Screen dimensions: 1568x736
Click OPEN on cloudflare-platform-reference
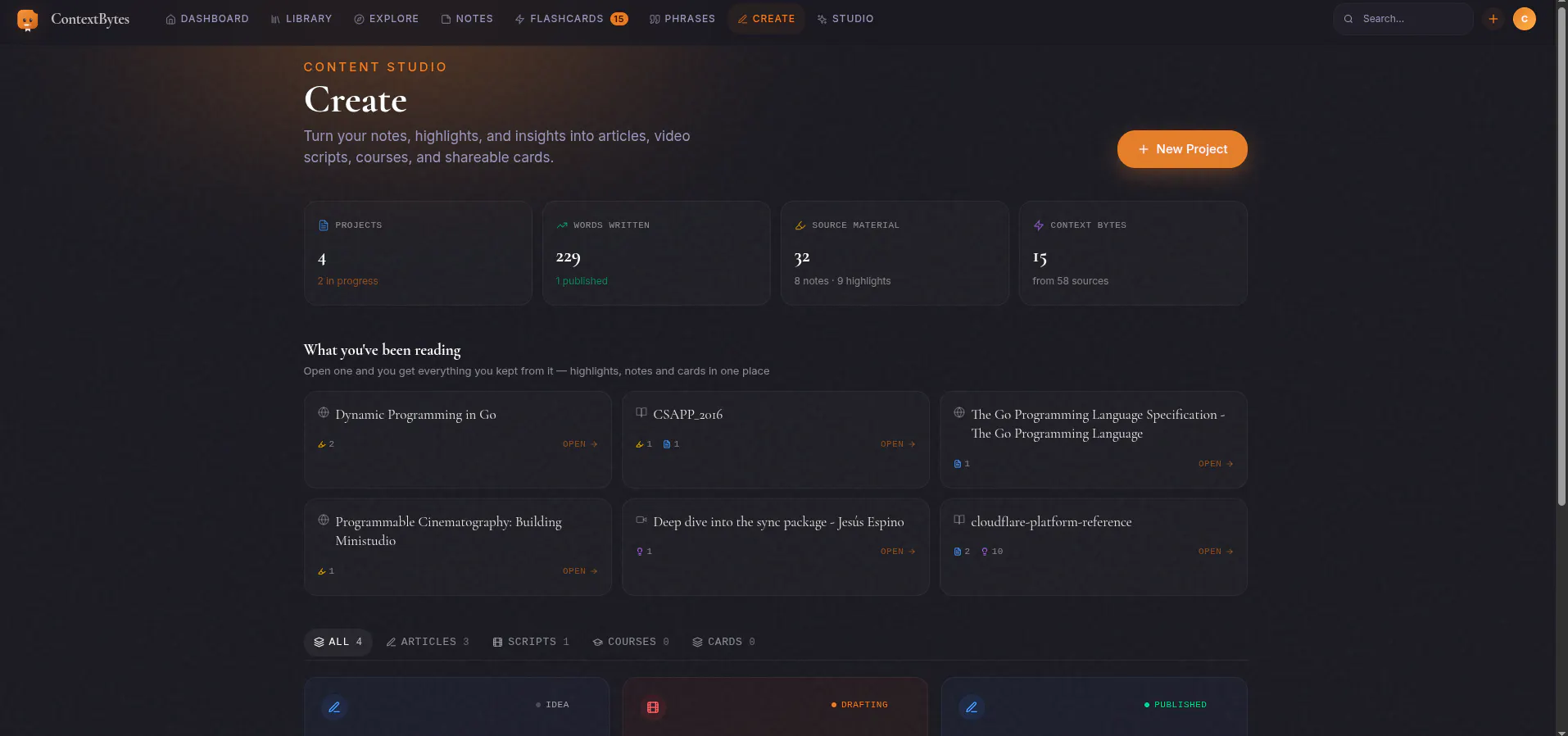tap(1216, 552)
